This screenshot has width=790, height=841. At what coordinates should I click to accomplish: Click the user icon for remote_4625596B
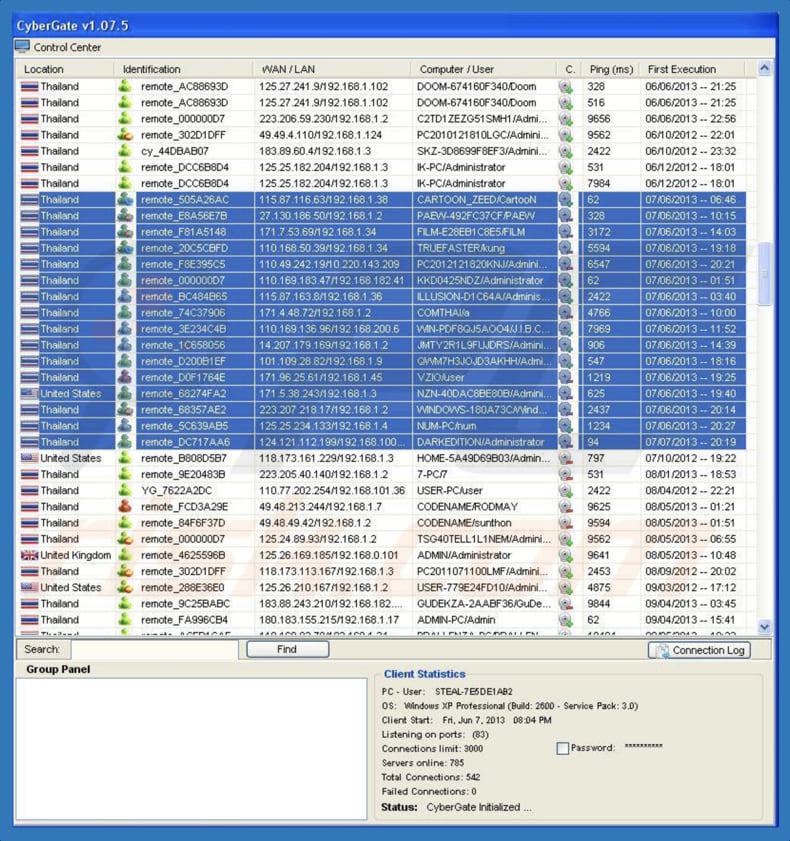(125, 555)
